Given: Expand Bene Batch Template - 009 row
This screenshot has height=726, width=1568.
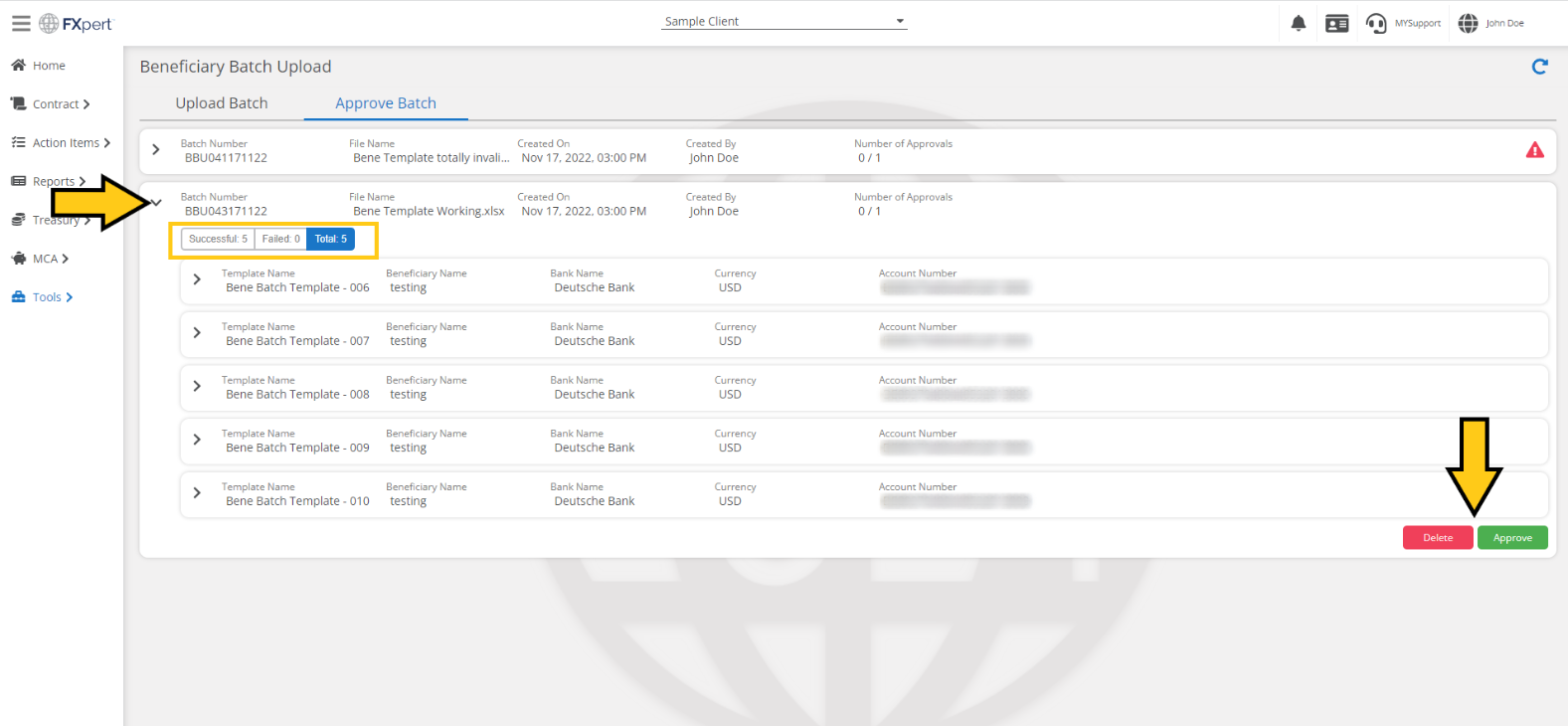Looking at the screenshot, I should [197, 440].
